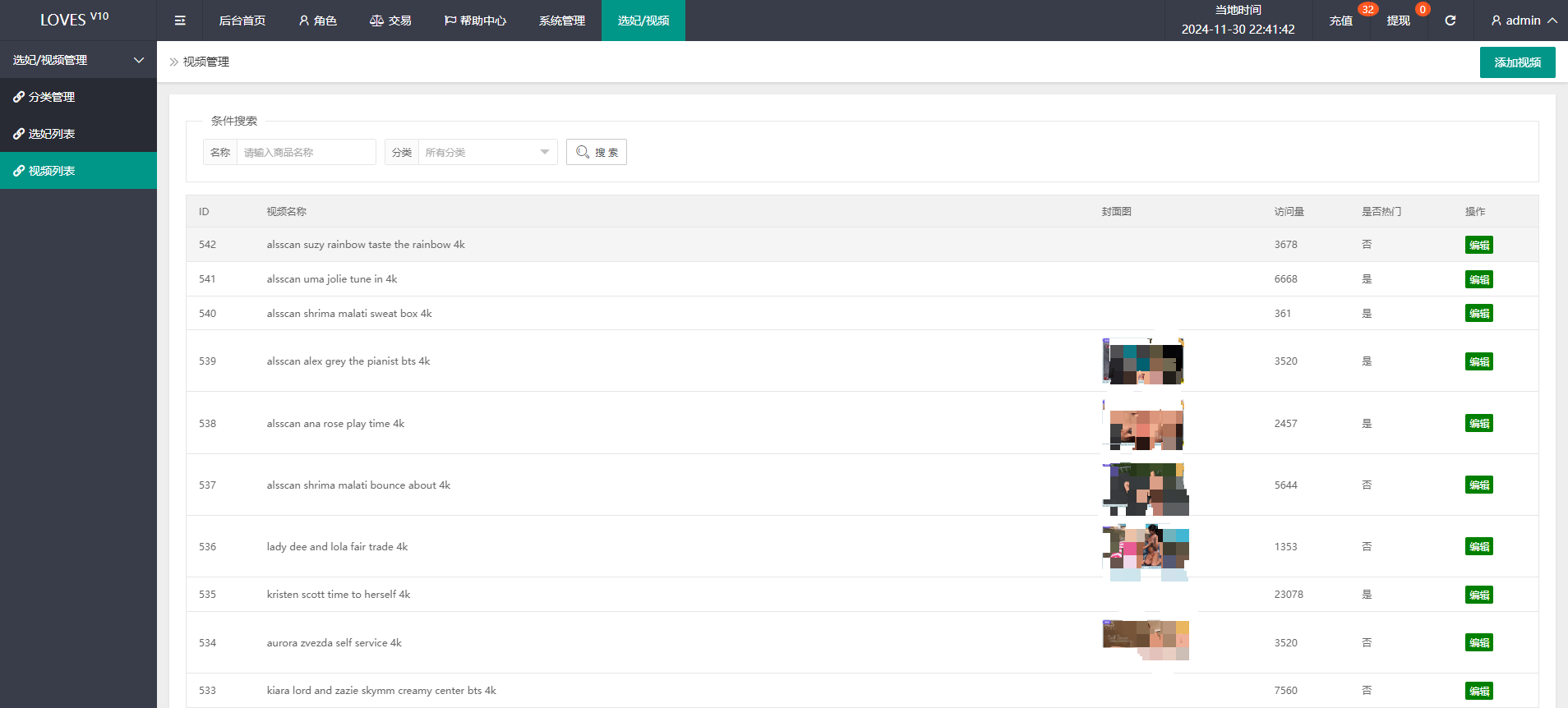
Task: Expand the admin user menu
Action: point(1524,21)
